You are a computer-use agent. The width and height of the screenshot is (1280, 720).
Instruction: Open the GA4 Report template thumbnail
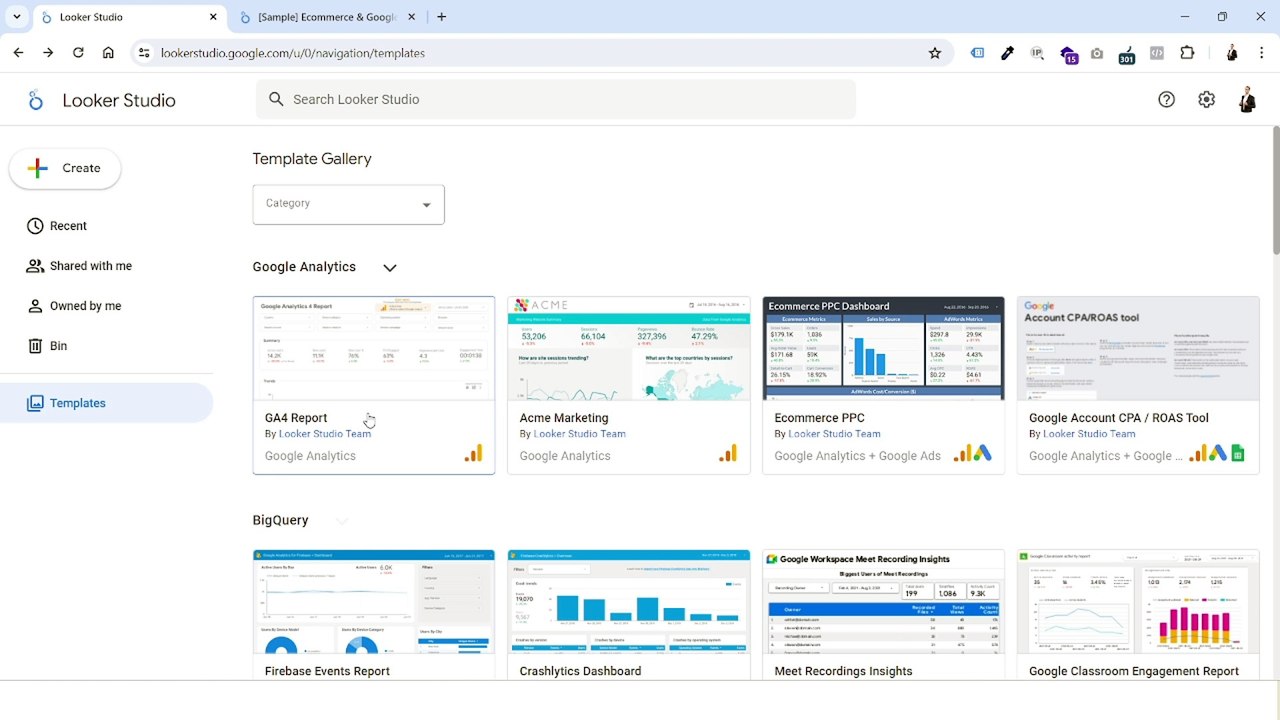pyautogui.click(x=374, y=349)
